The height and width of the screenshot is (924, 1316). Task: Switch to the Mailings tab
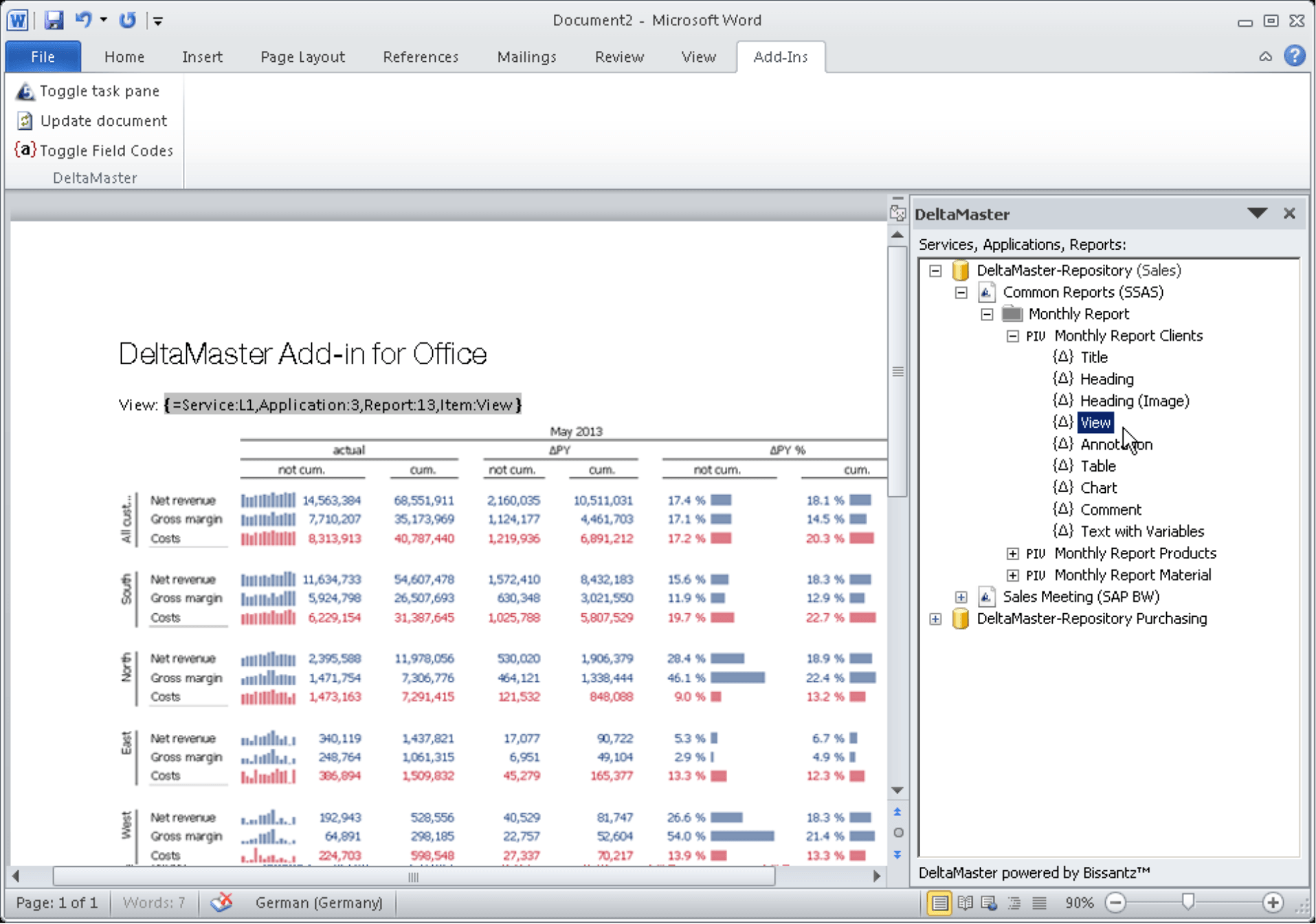(526, 57)
